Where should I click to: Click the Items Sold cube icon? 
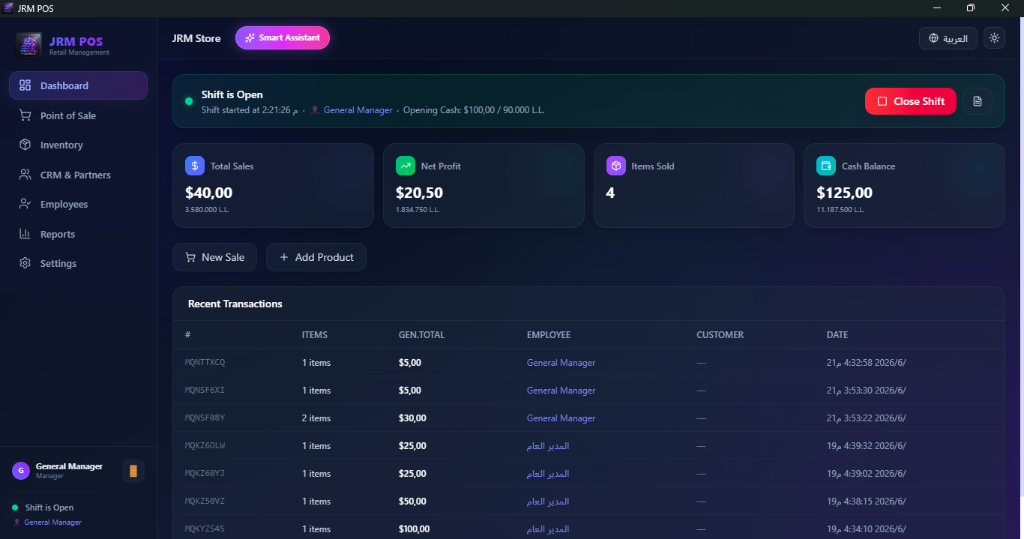pyautogui.click(x=616, y=166)
